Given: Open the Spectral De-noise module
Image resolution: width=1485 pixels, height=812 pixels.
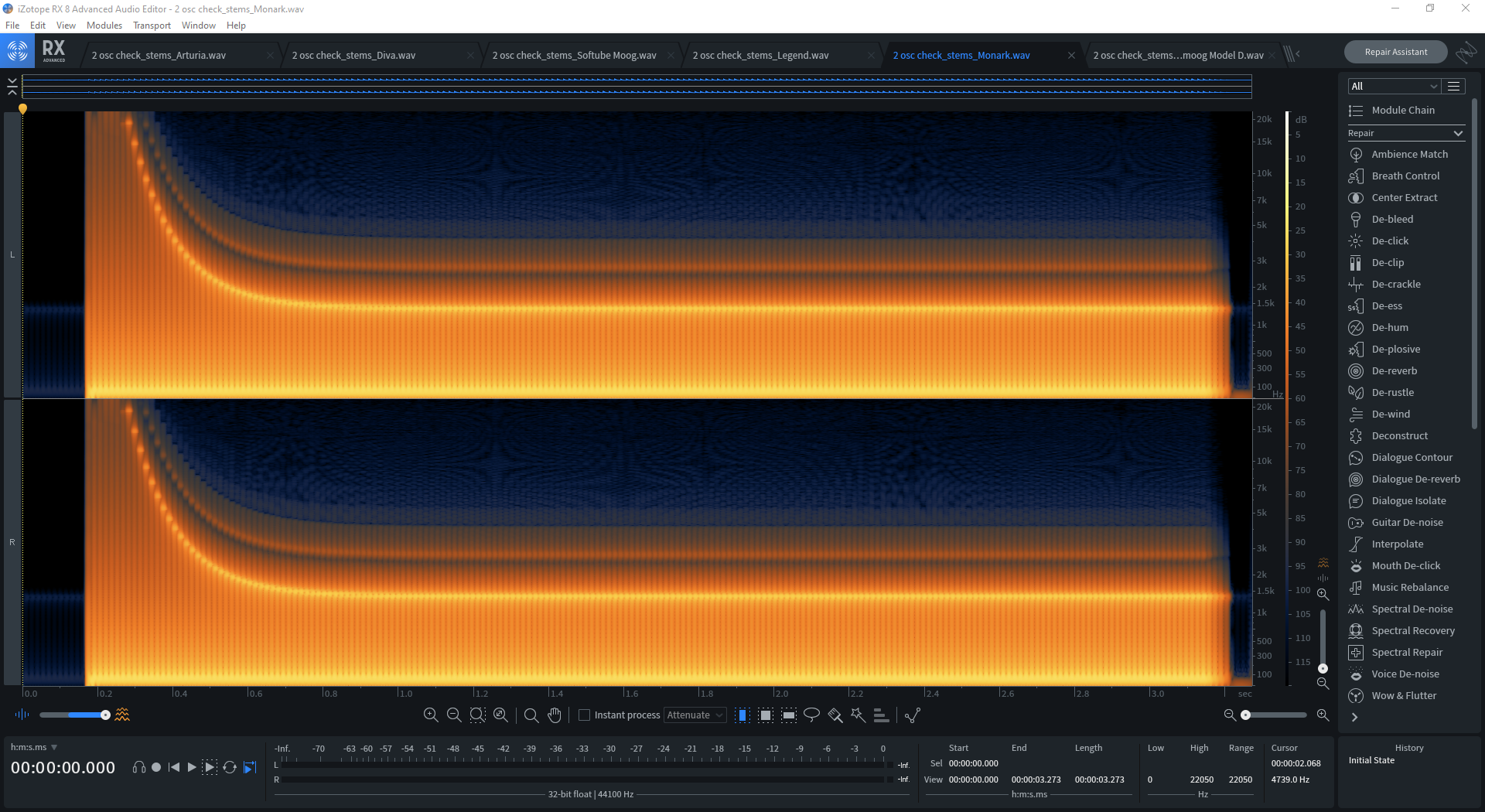Looking at the screenshot, I should [x=1401, y=609].
